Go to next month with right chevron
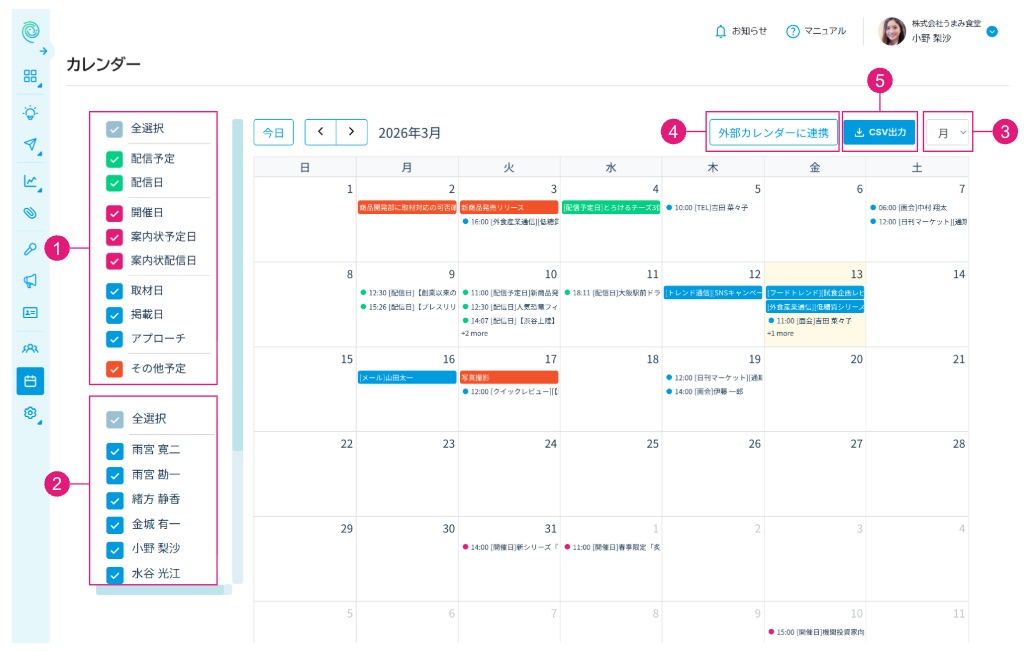 [351, 132]
